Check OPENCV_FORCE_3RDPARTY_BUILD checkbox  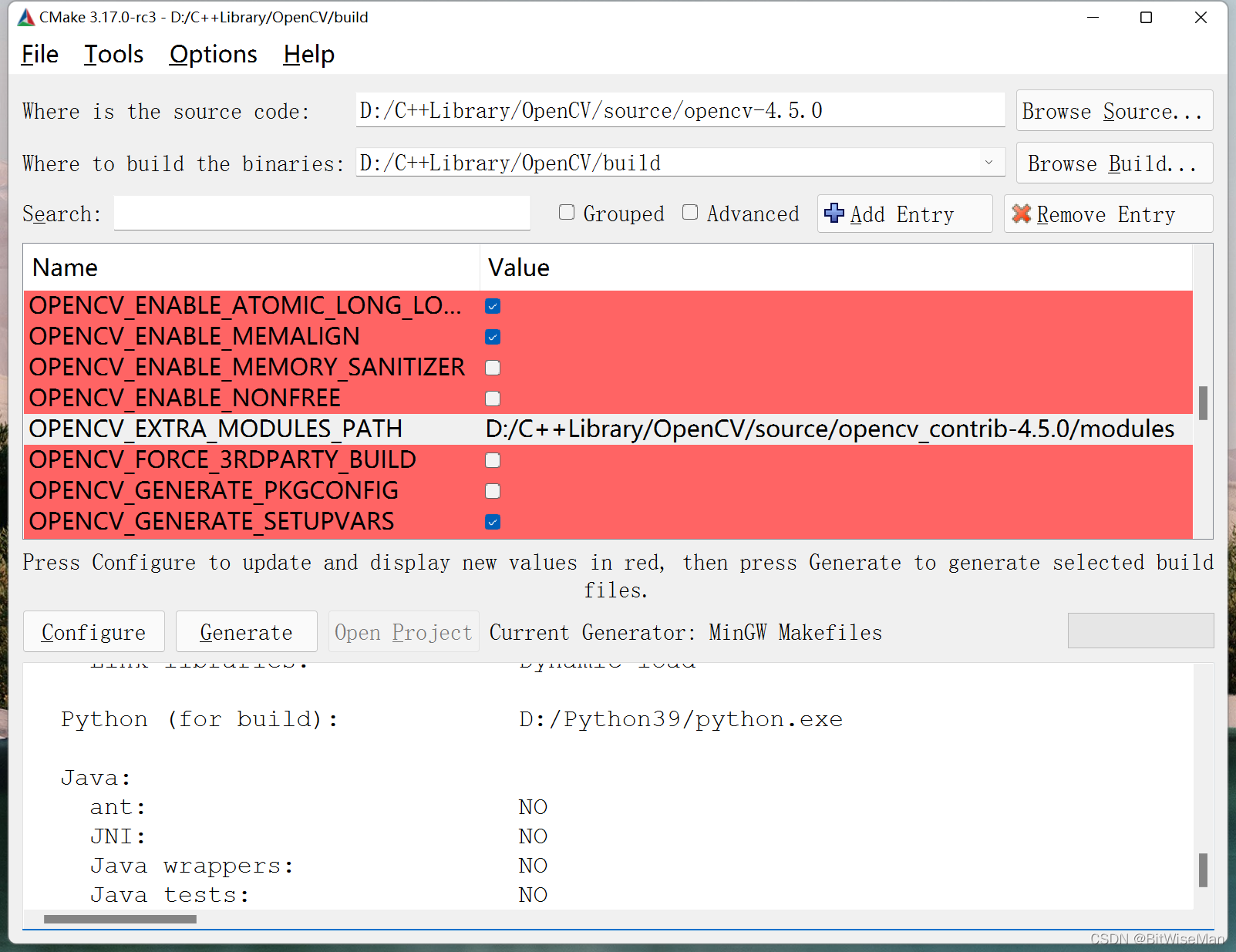[493, 460]
